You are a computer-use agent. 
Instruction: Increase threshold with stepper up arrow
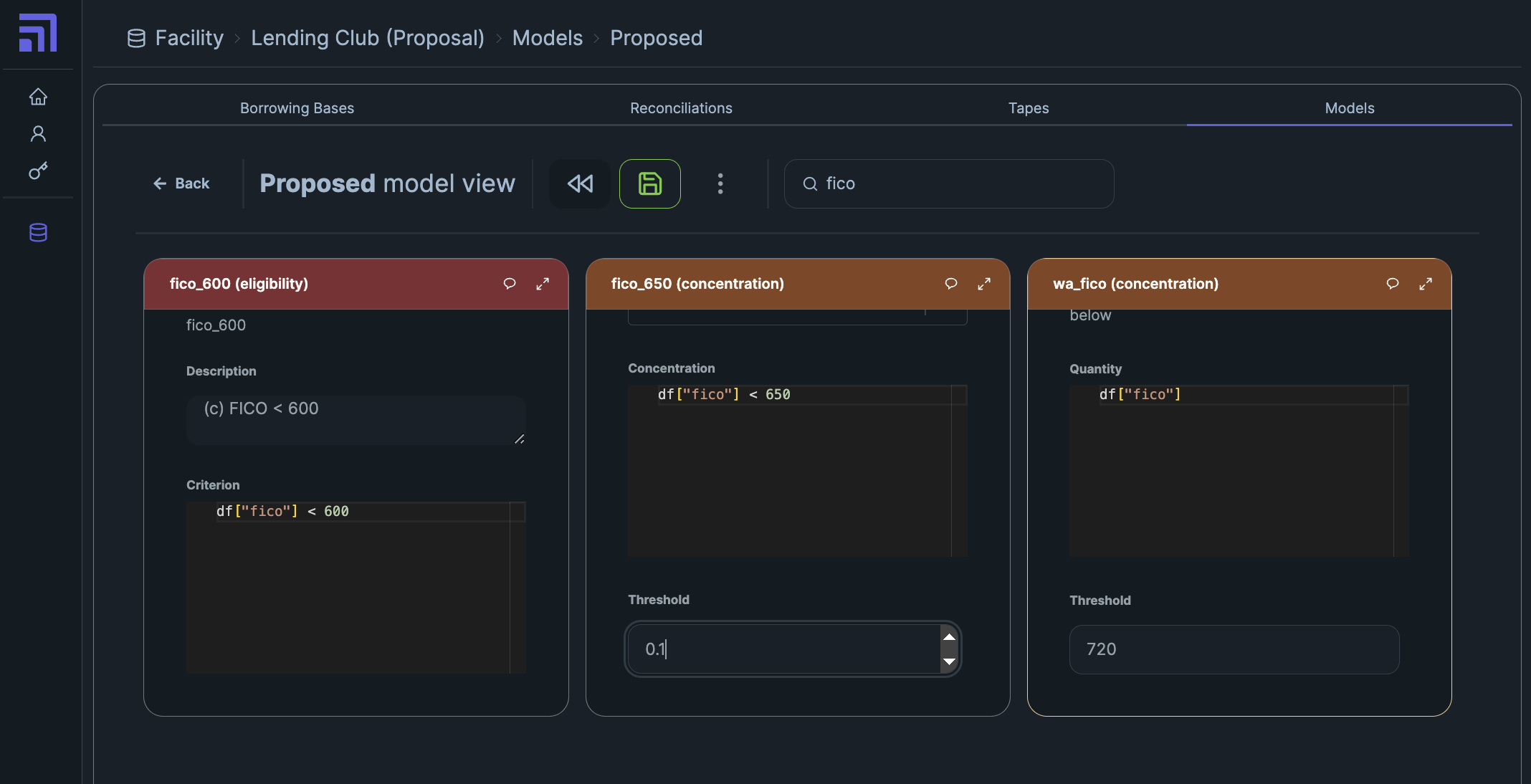pyautogui.click(x=949, y=637)
